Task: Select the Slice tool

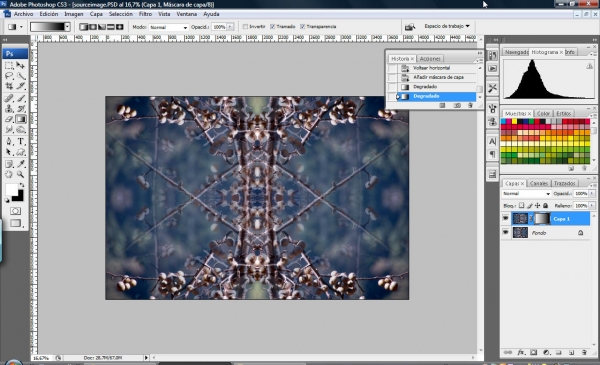Action: [x=21, y=86]
